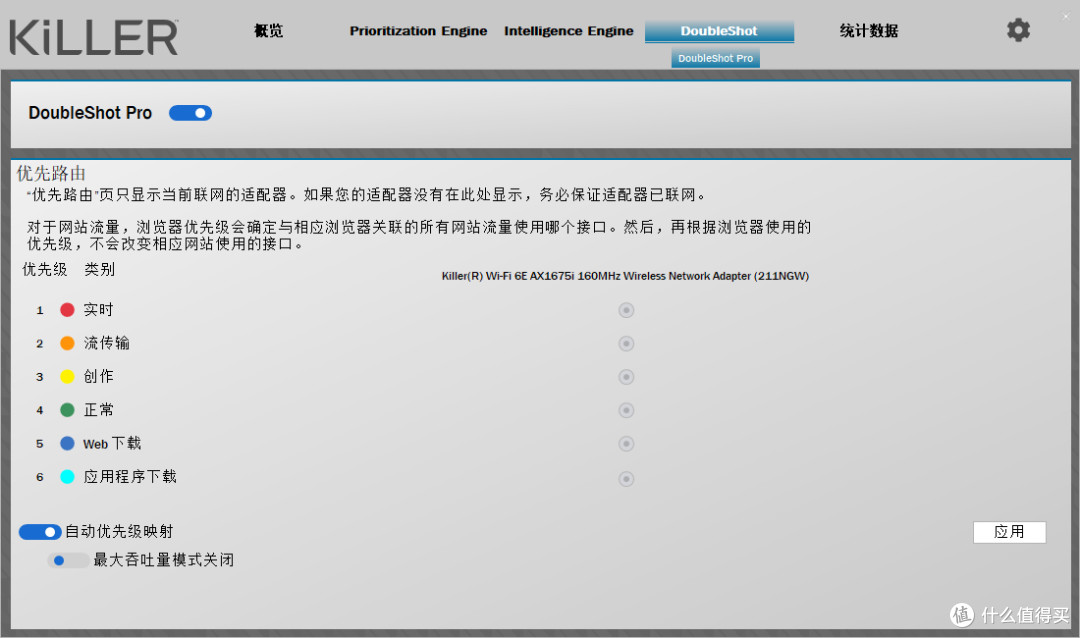Click the Killer Wi-Fi 6E AX1675i adapter header
Screen dimensions: 1080x638
(x=625, y=276)
